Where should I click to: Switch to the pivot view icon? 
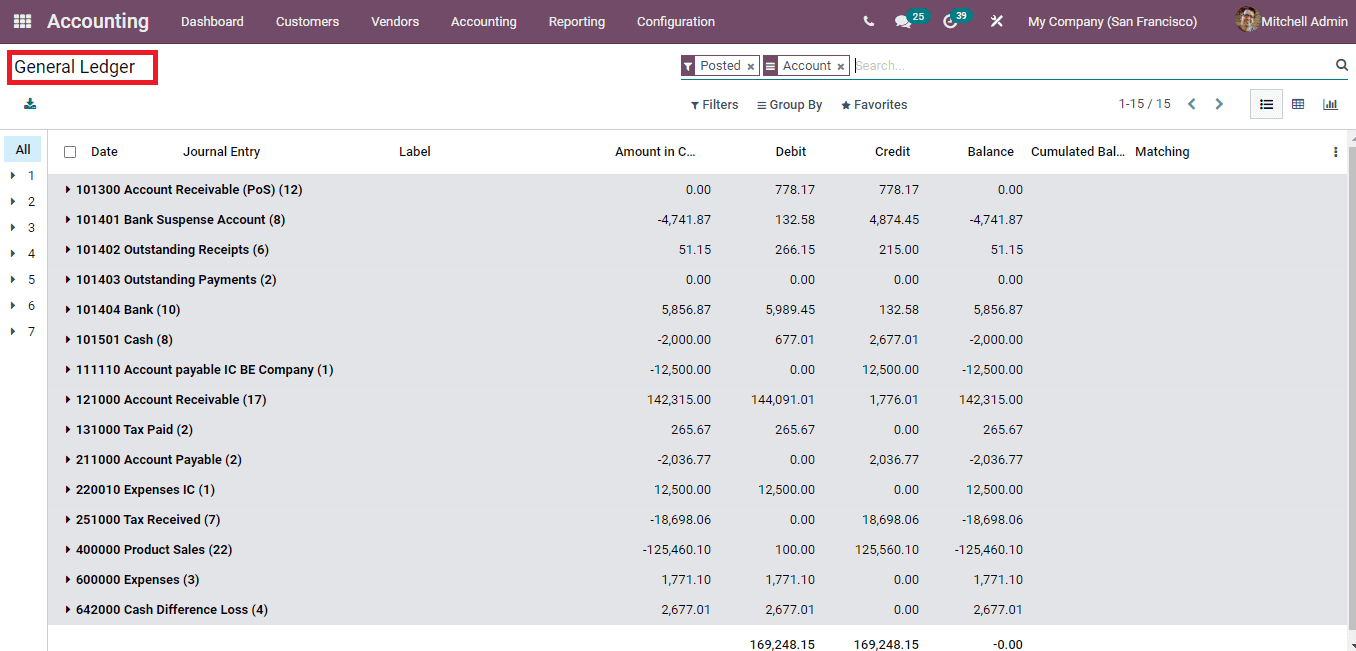pyautogui.click(x=1298, y=104)
